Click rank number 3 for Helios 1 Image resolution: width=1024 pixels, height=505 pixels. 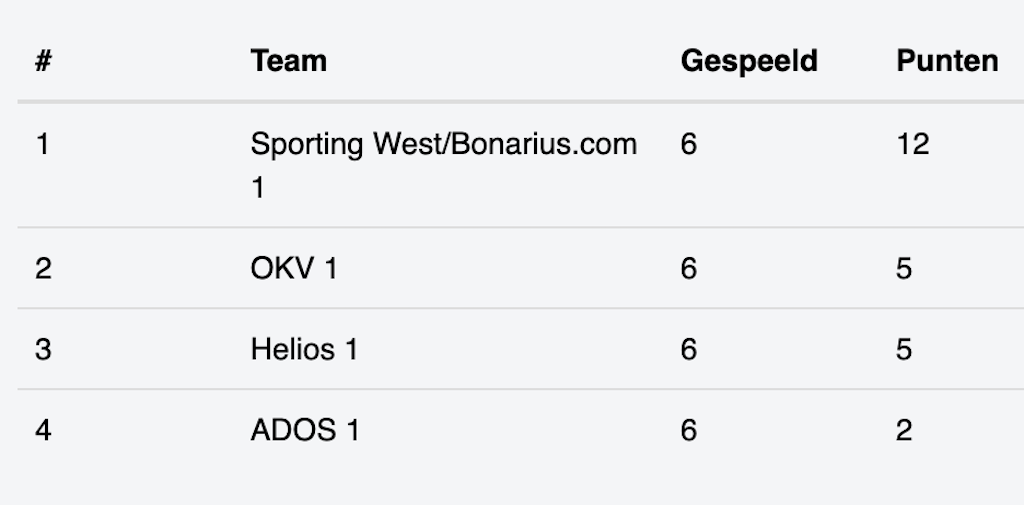click(x=43, y=350)
